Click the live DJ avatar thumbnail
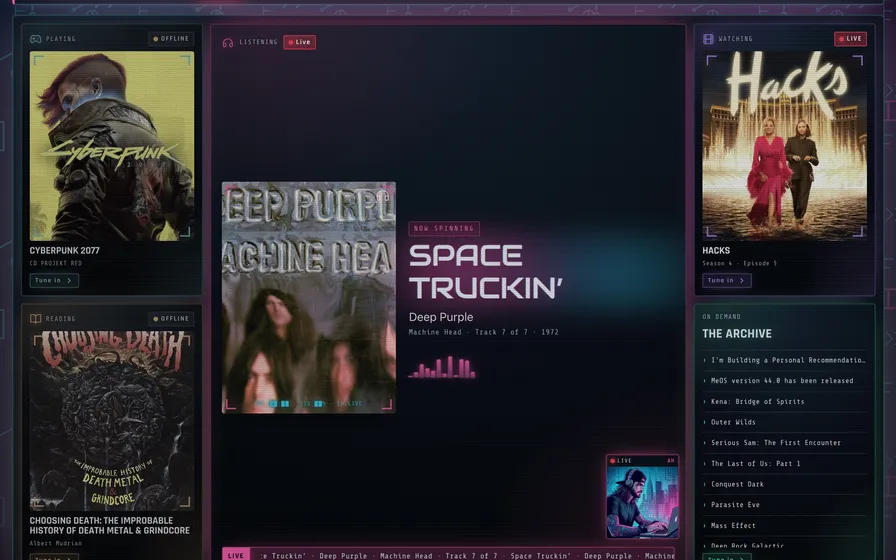This screenshot has width=896, height=560. coord(642,497)
